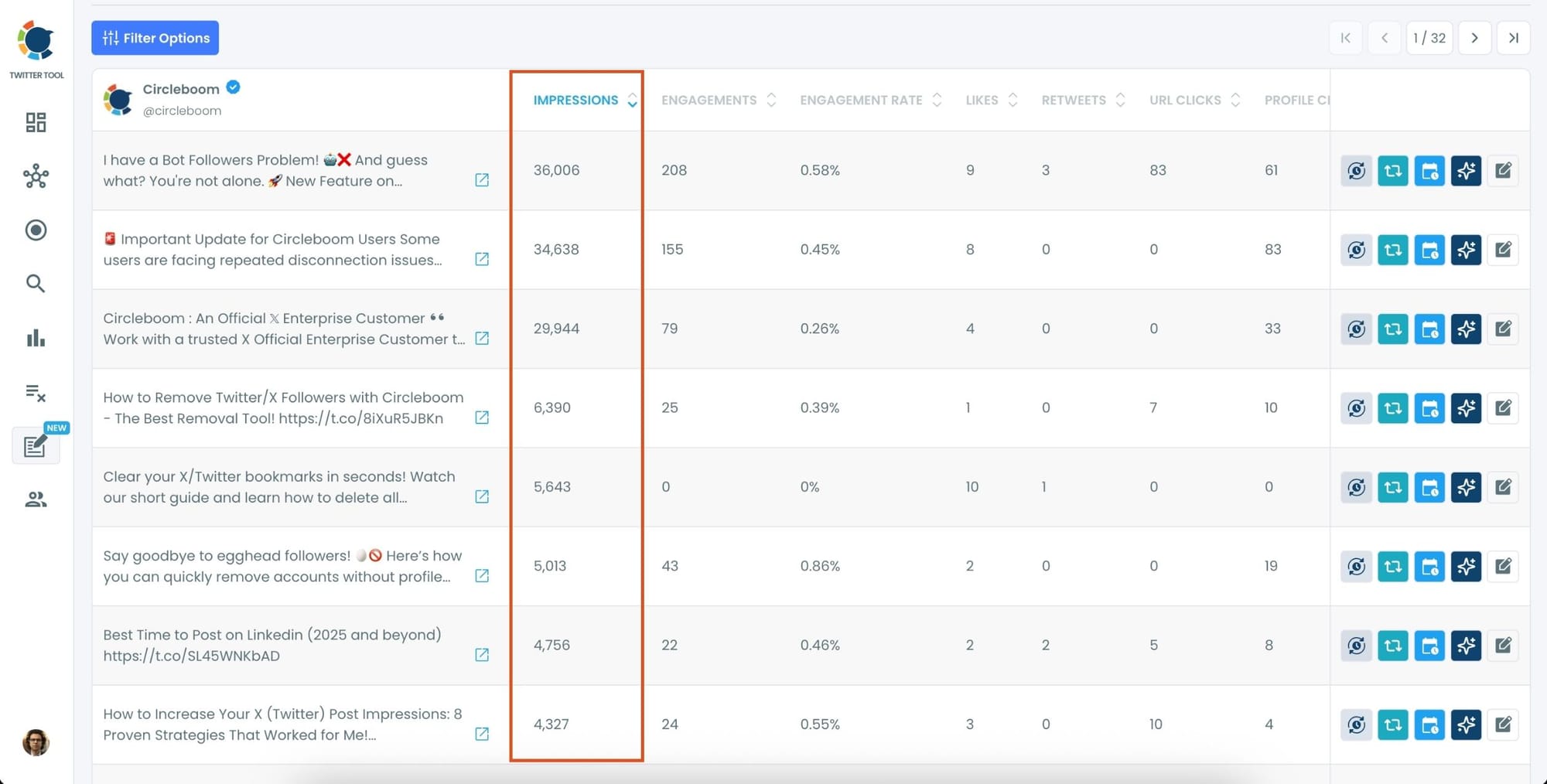
Task: Open the dashboard grid icon in the sidebar
Action: 36,122
